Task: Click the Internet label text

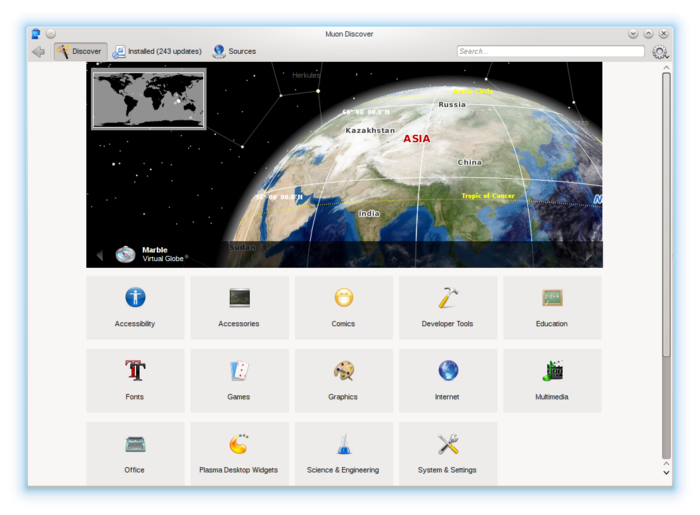Action: [x=447, y=397]
